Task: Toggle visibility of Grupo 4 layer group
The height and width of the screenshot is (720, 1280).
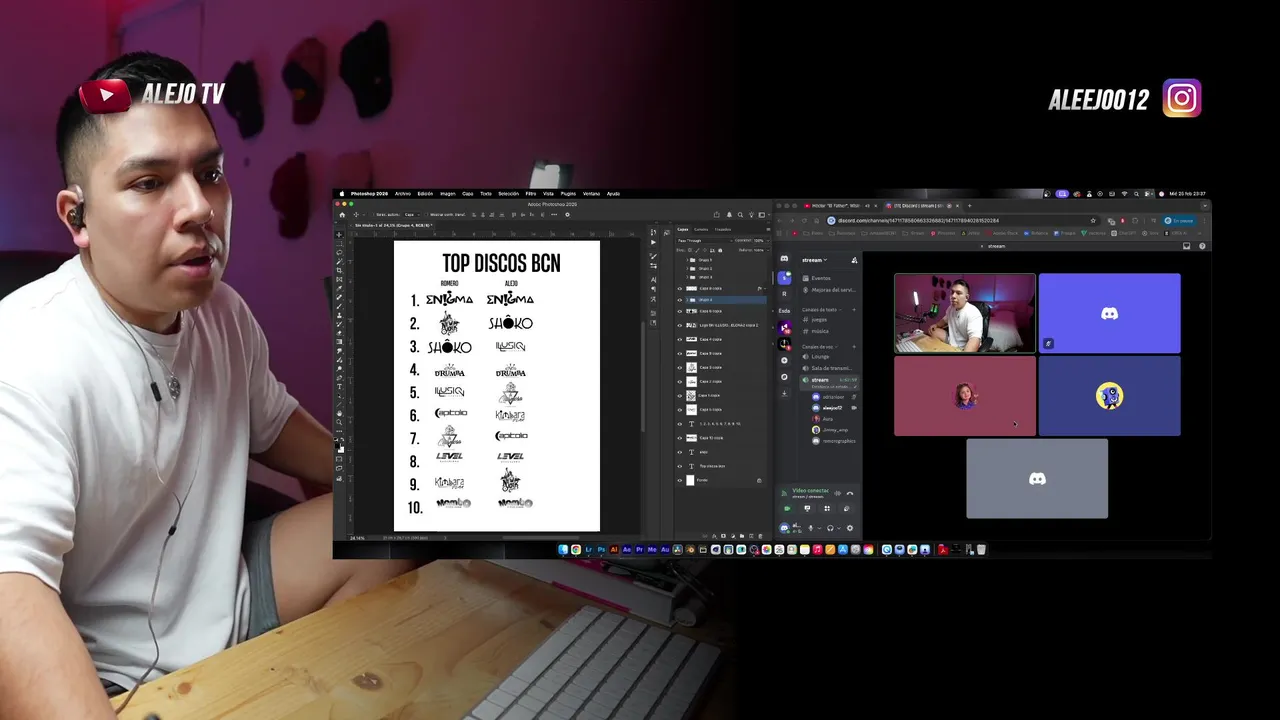Action: [680, 300]
